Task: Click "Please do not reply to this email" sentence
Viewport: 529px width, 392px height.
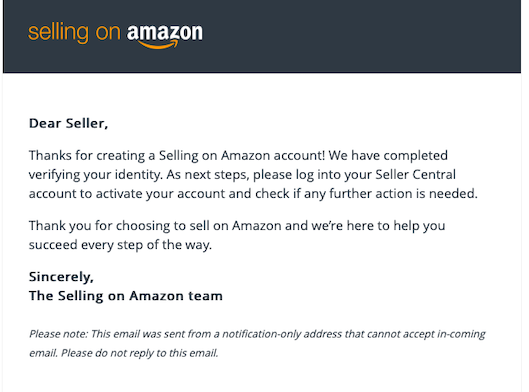Action: tap(140, 353)
